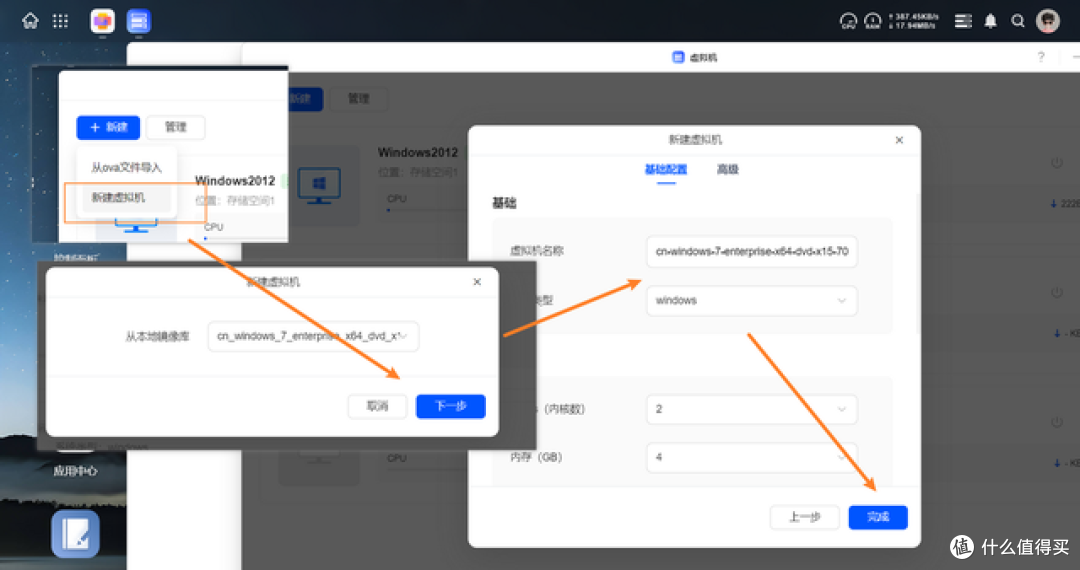Open the 从本地镜像库 image dropdown
The width and height of the screenshot is (1080, 570).
pos(313,336)
